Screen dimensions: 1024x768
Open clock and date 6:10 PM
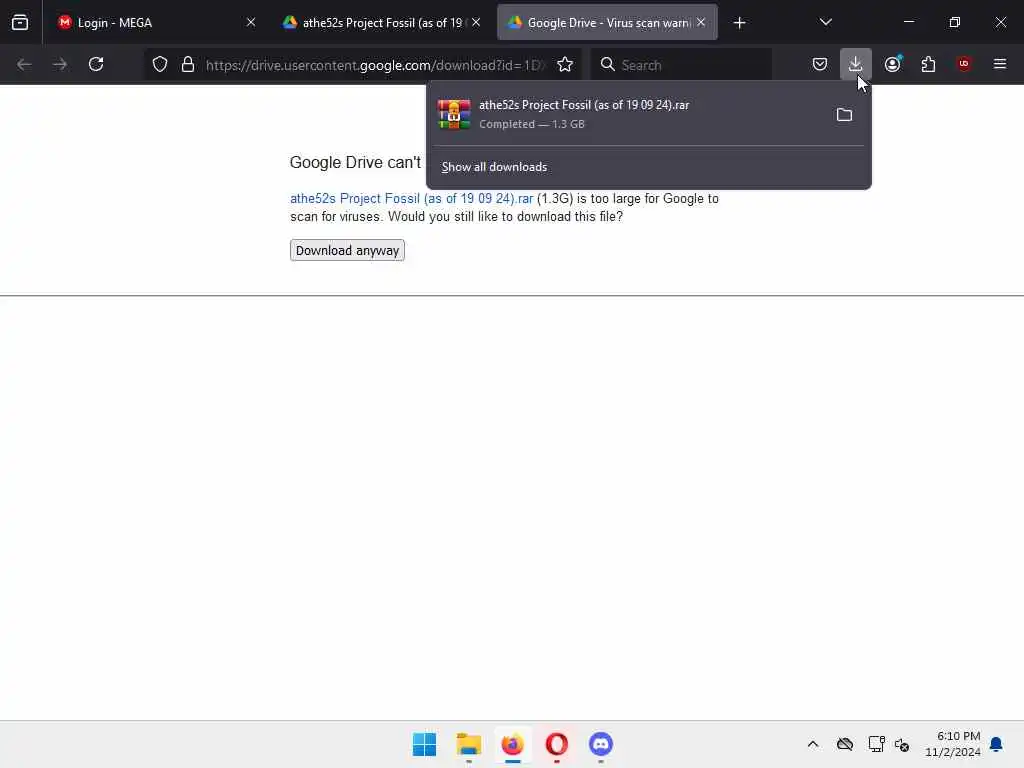click(953, 744)
